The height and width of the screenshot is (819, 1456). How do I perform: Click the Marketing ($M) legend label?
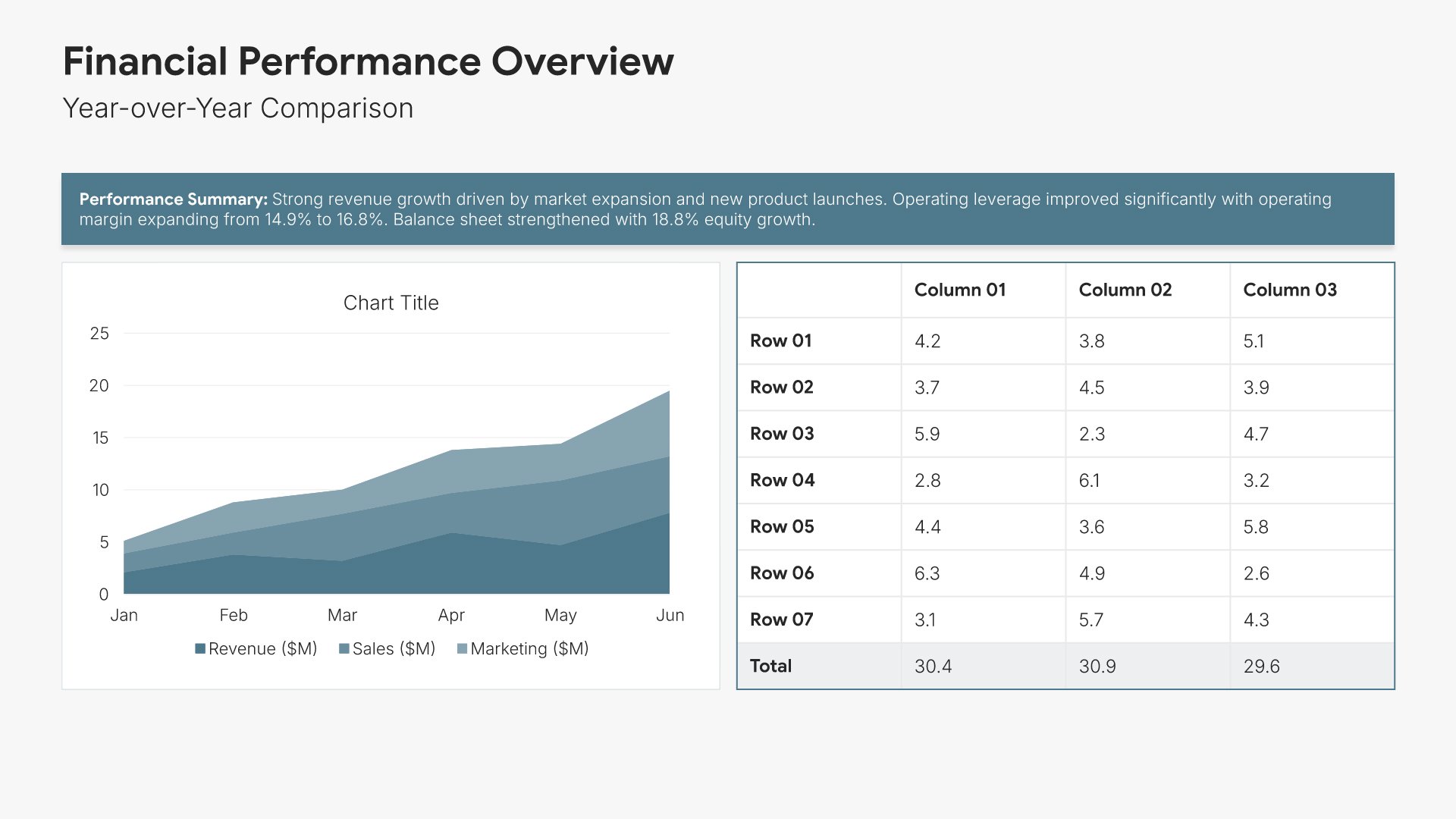[x=529, y=649]
